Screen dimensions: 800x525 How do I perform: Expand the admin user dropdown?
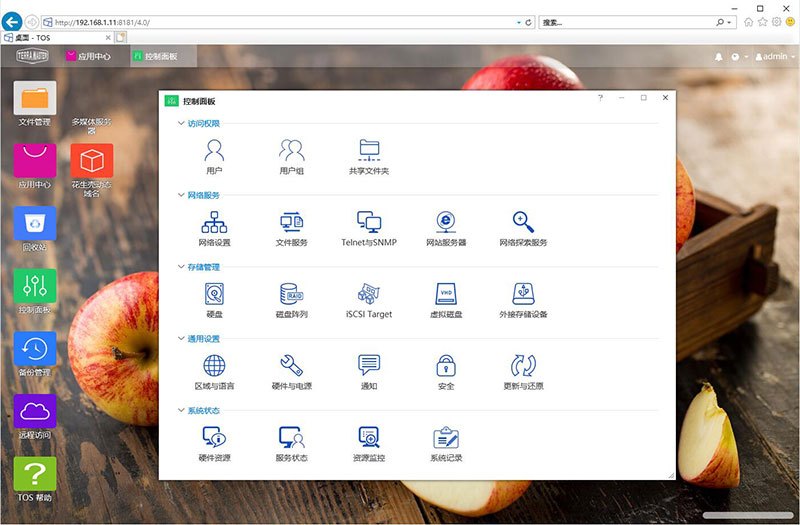pos(773,57)
